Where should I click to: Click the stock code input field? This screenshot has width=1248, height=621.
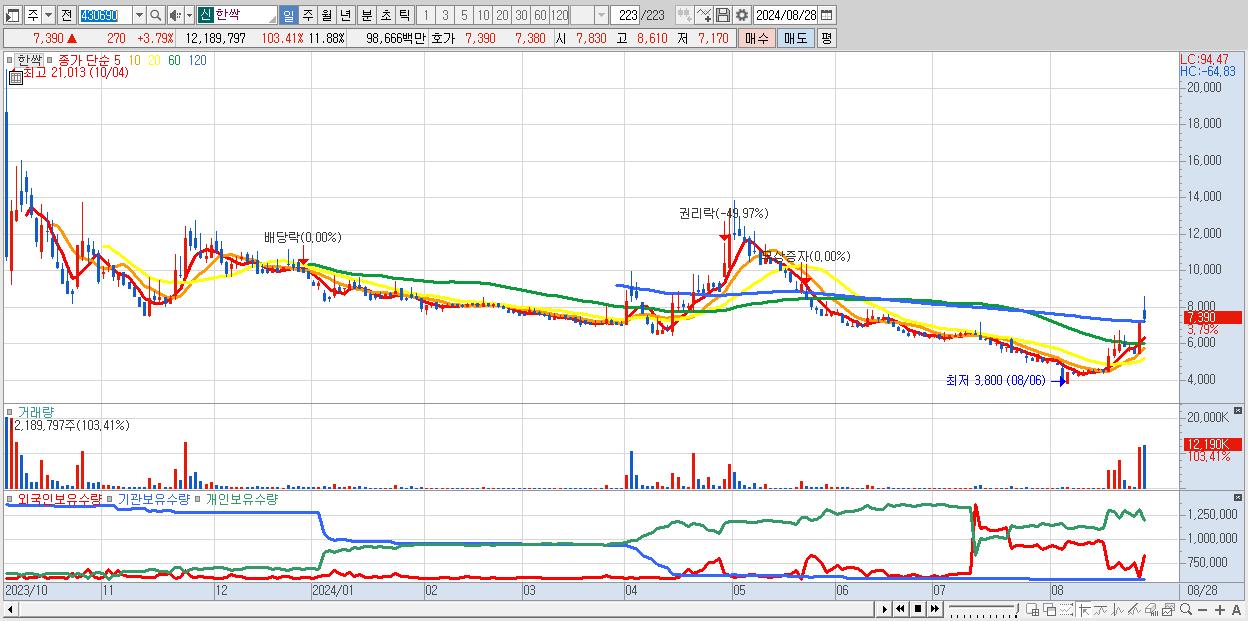tap(105, 15)
